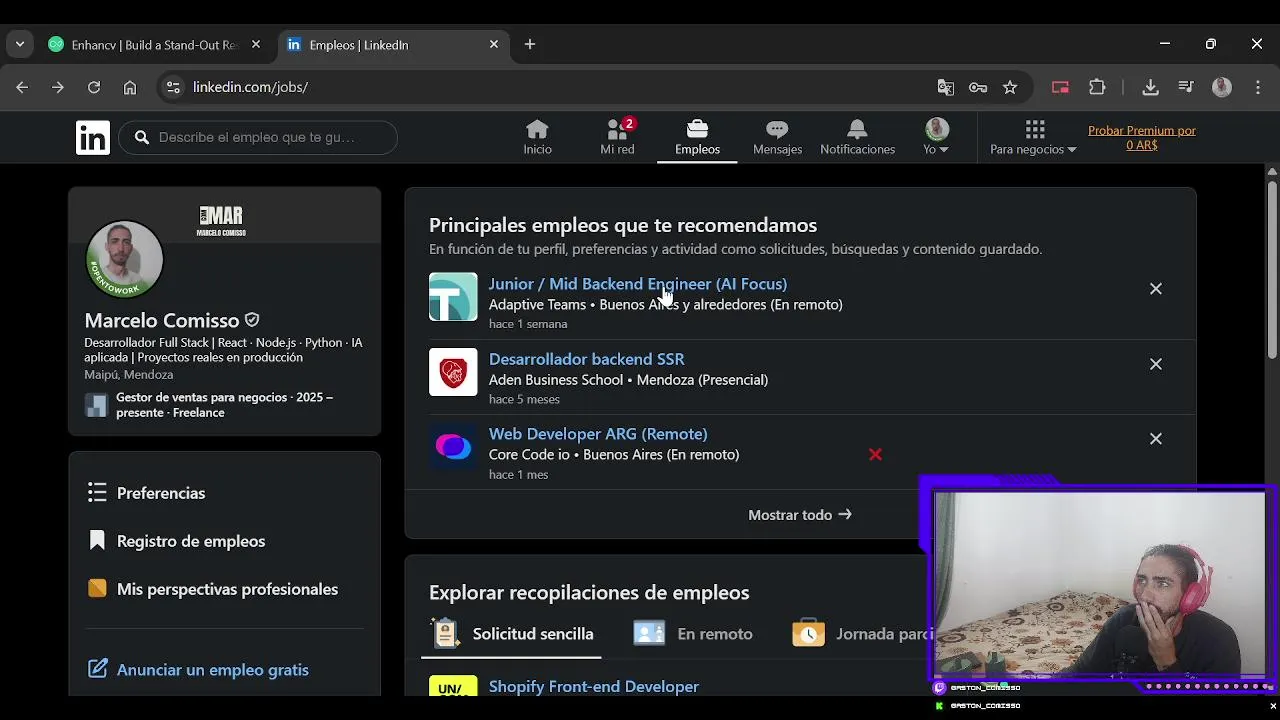The image size is (1280, 720).
Task: View site information for linkedin.com
Action: (x=173, y=87)
